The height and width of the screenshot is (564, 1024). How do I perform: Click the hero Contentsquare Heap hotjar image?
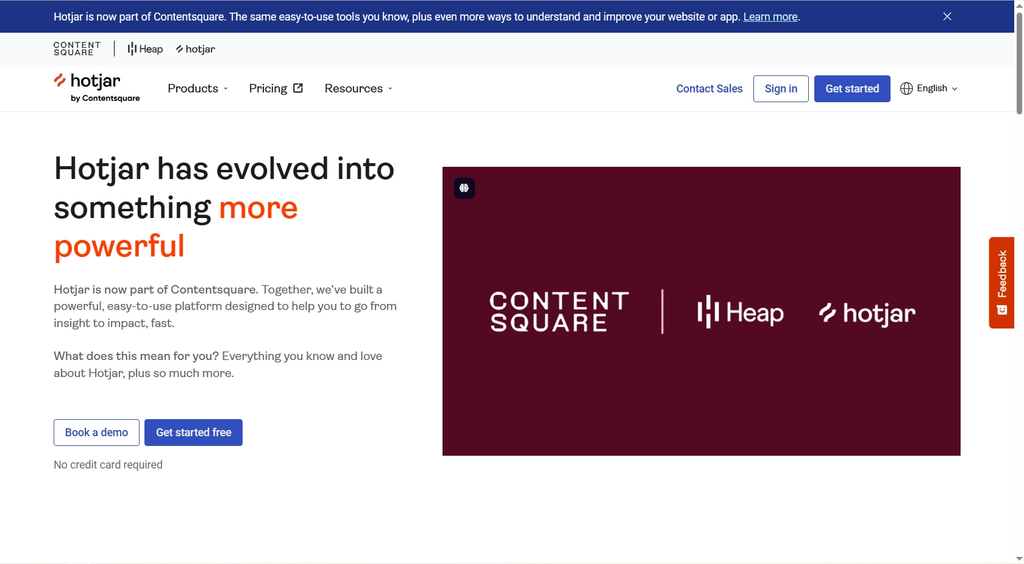point(701,311)
